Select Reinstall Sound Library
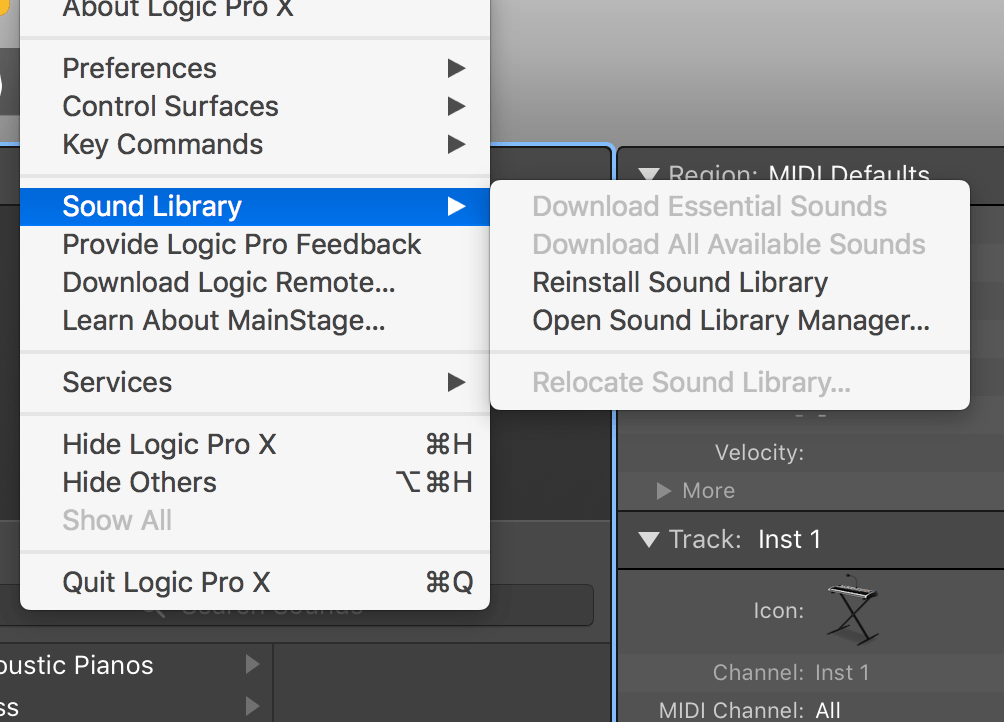 click(x=680, y=282)
